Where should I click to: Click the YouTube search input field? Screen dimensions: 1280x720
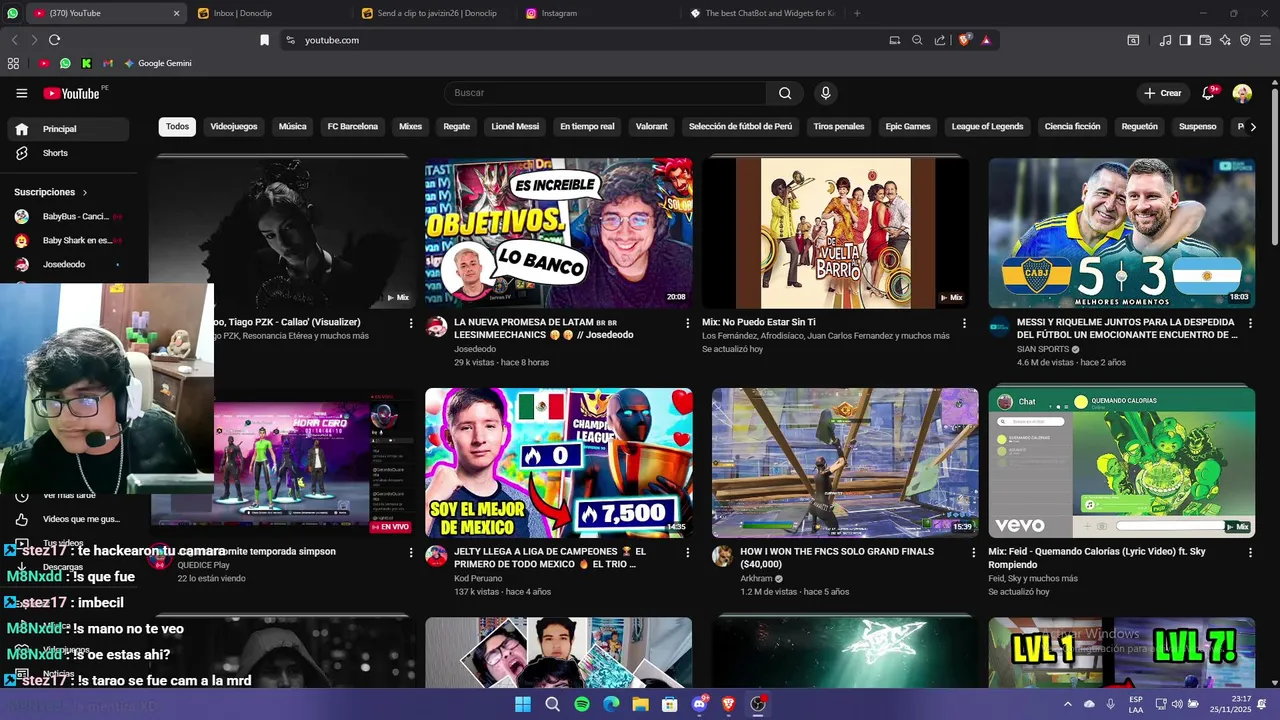pos(605,93)
